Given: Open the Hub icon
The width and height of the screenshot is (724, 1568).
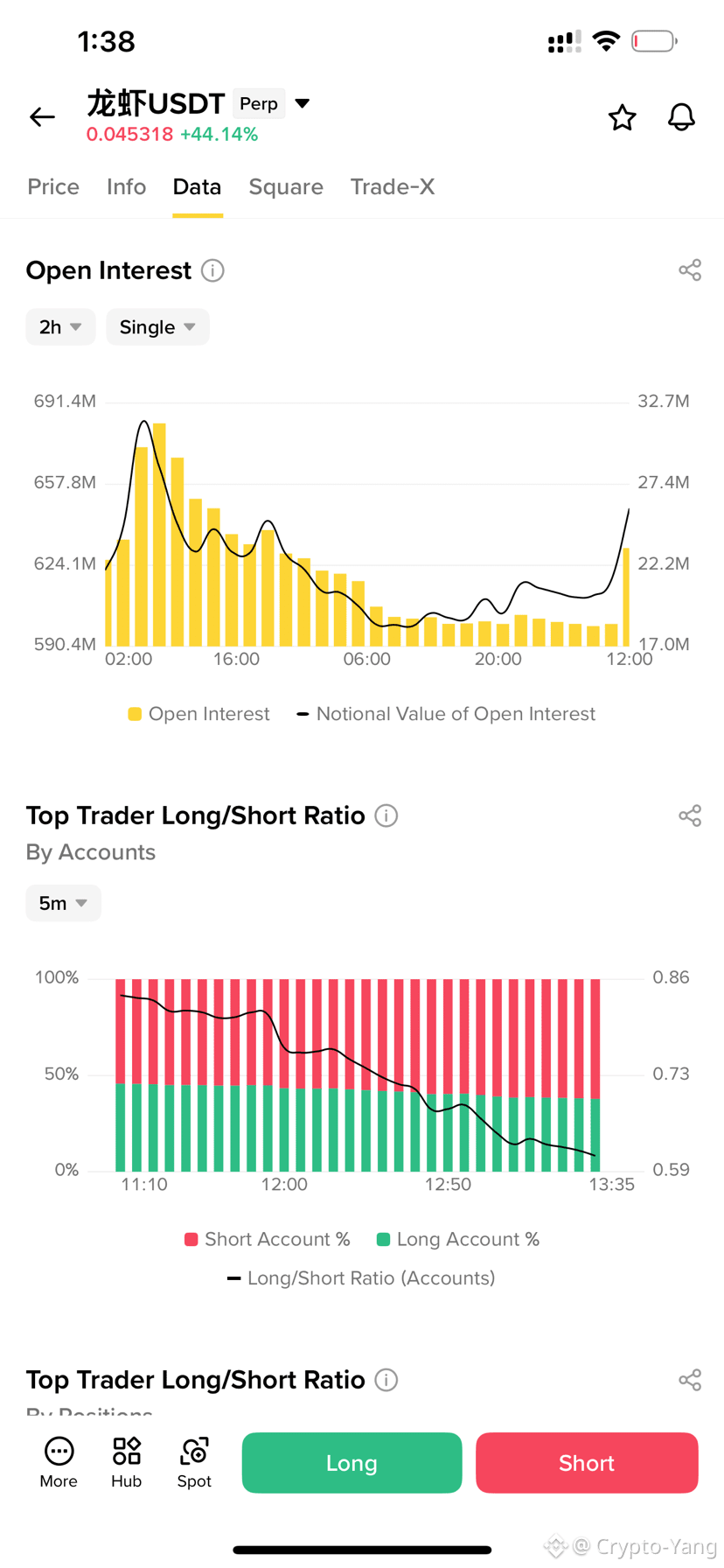Looking at the screenshot, I should point(126,1462).
